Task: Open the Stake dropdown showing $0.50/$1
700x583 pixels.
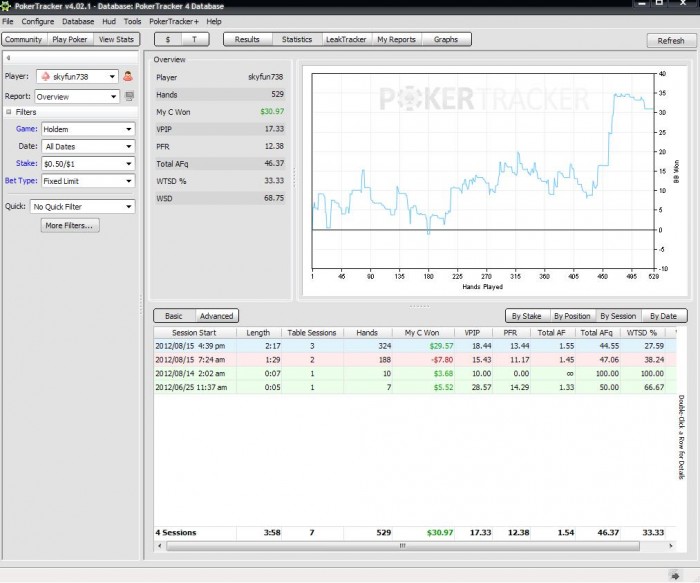Action: 88,164
